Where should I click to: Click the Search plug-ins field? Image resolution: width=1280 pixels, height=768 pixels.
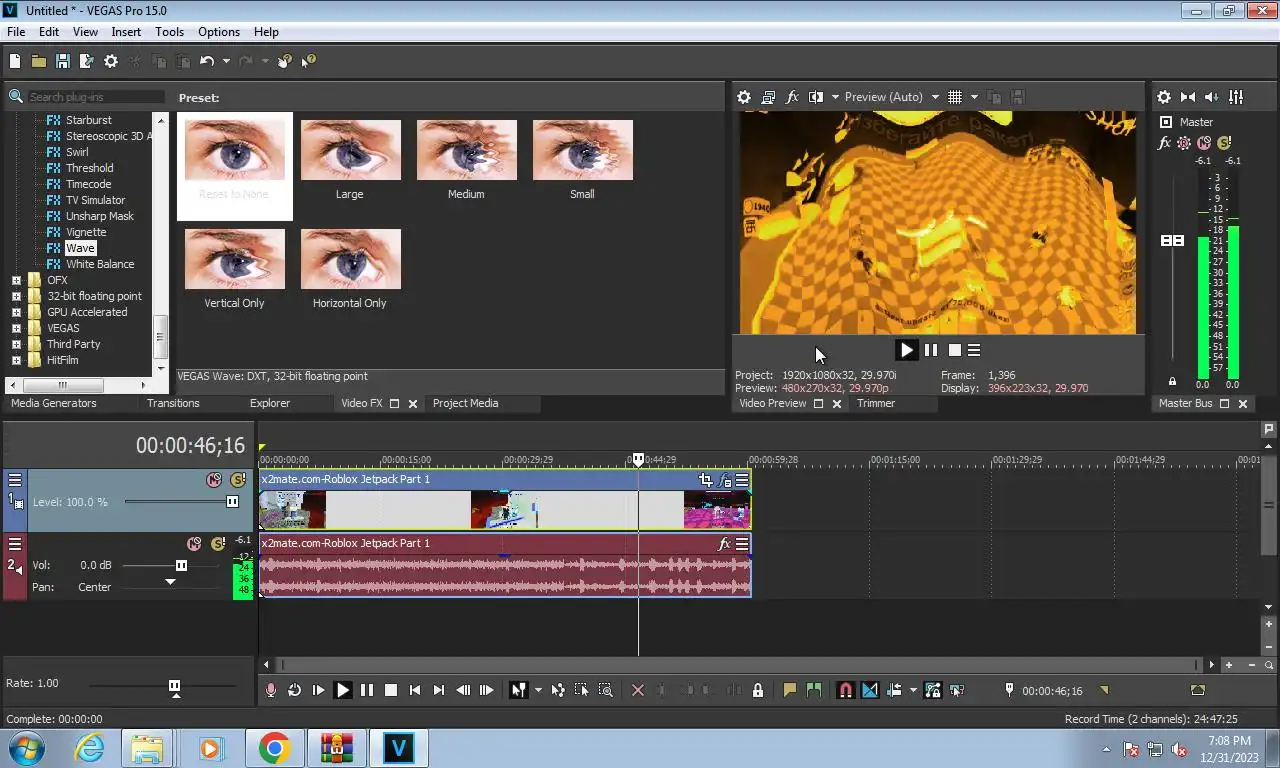[95, 97]
